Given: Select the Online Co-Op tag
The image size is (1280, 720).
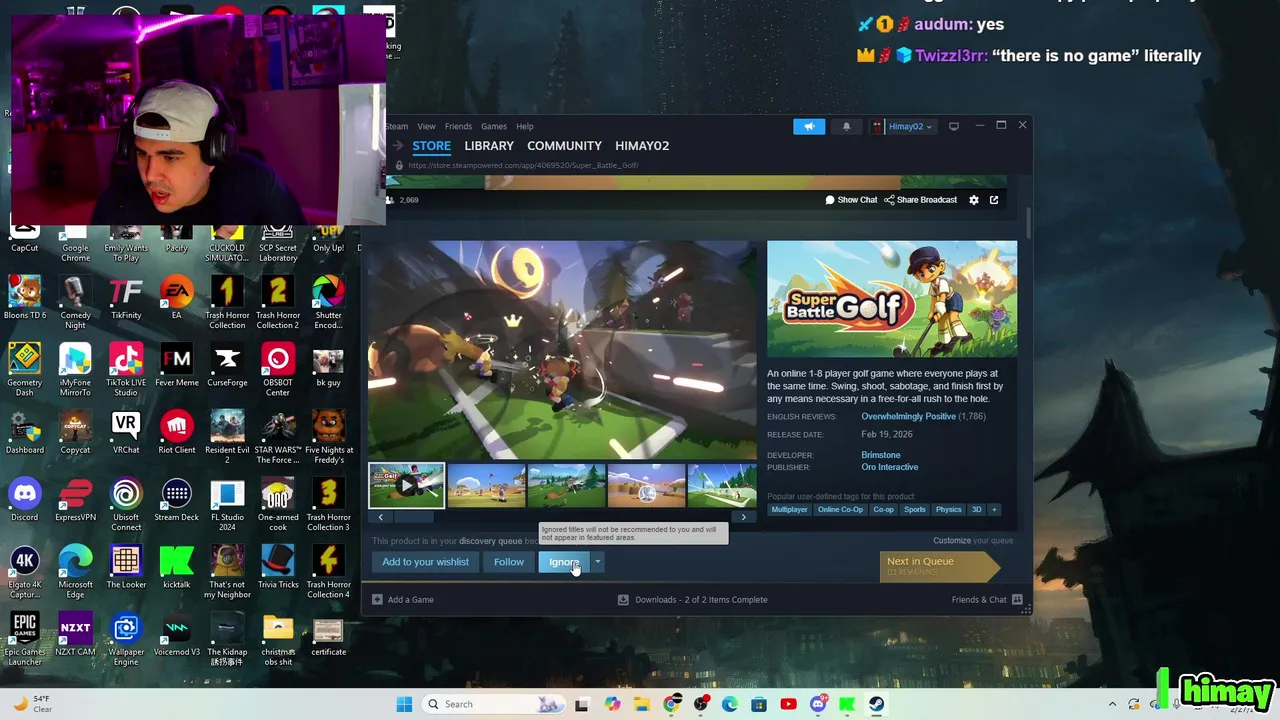Looking at the screenshot, I should coord(840,510).
